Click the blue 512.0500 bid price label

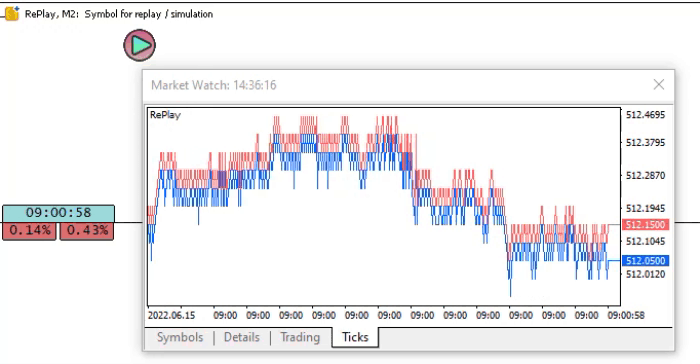point(646,260)
